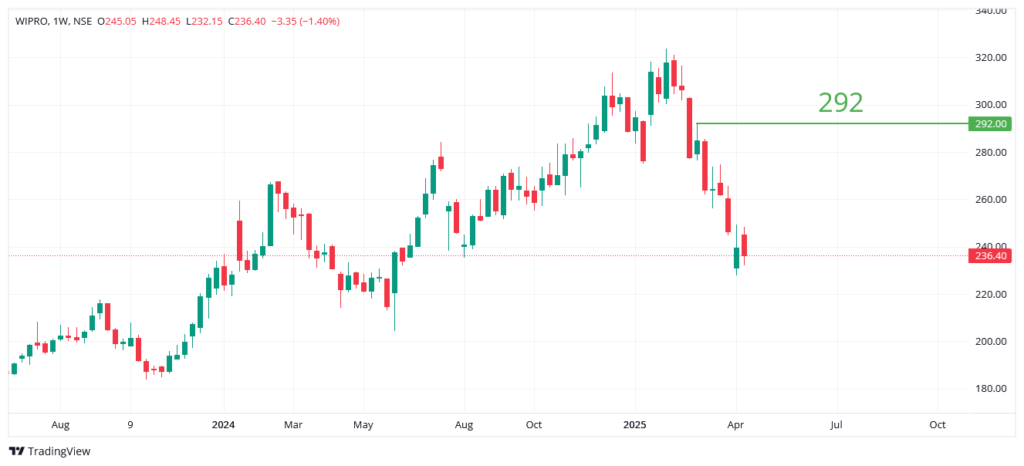Select the green horizontal line at 292

coord(830,124)
